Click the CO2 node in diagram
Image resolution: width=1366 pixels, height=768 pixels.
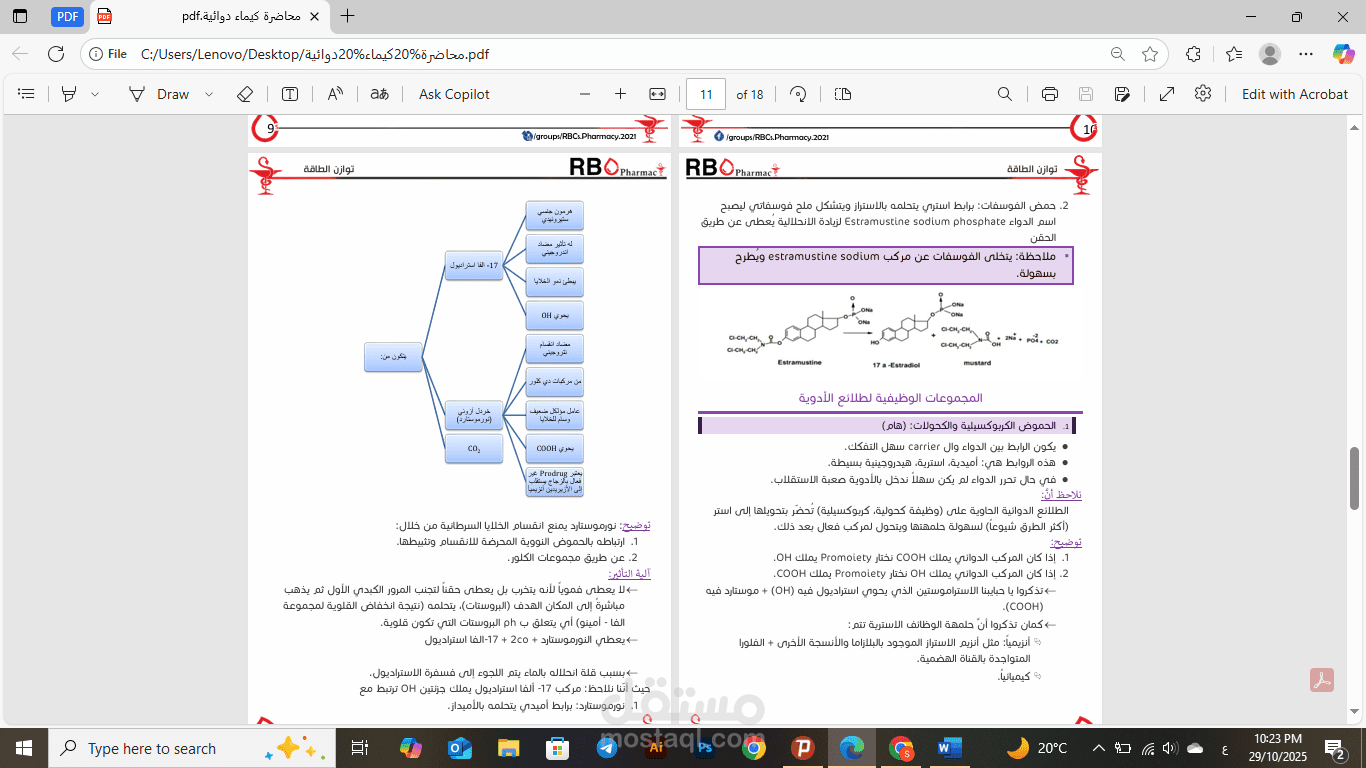click(474, 449)
